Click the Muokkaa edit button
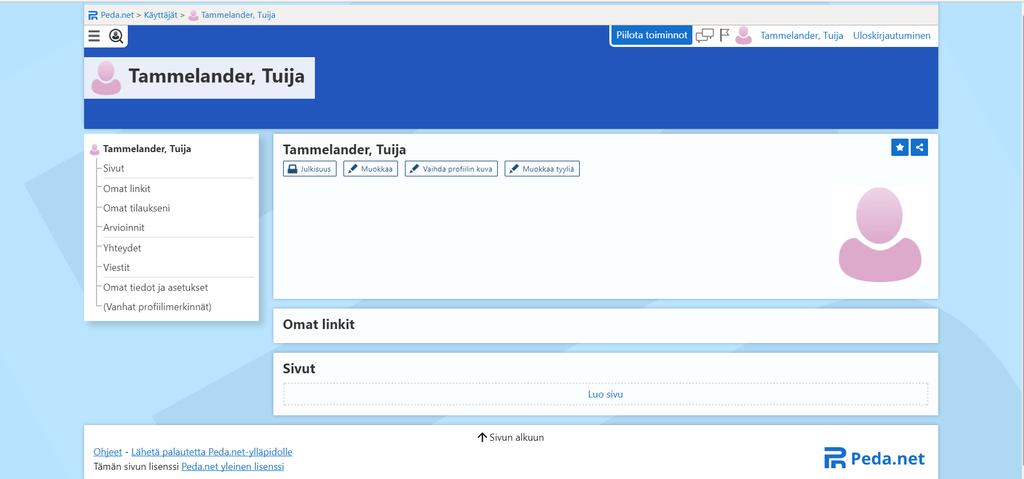1024x479 pixels. pyautogui.click(x=370, y=169)
